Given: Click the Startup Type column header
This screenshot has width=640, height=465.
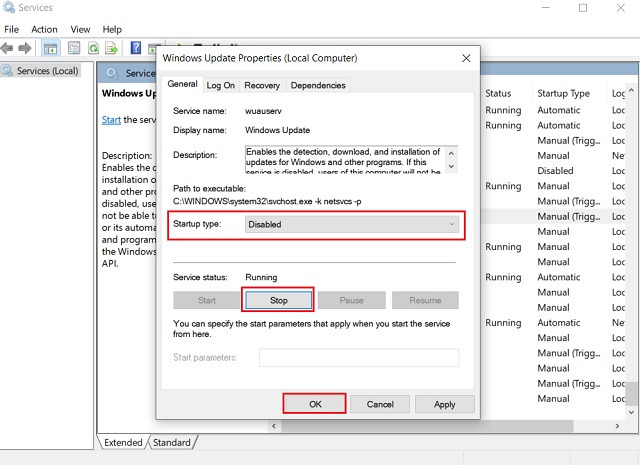Looking at the screenshot, I should coord(563,93).
